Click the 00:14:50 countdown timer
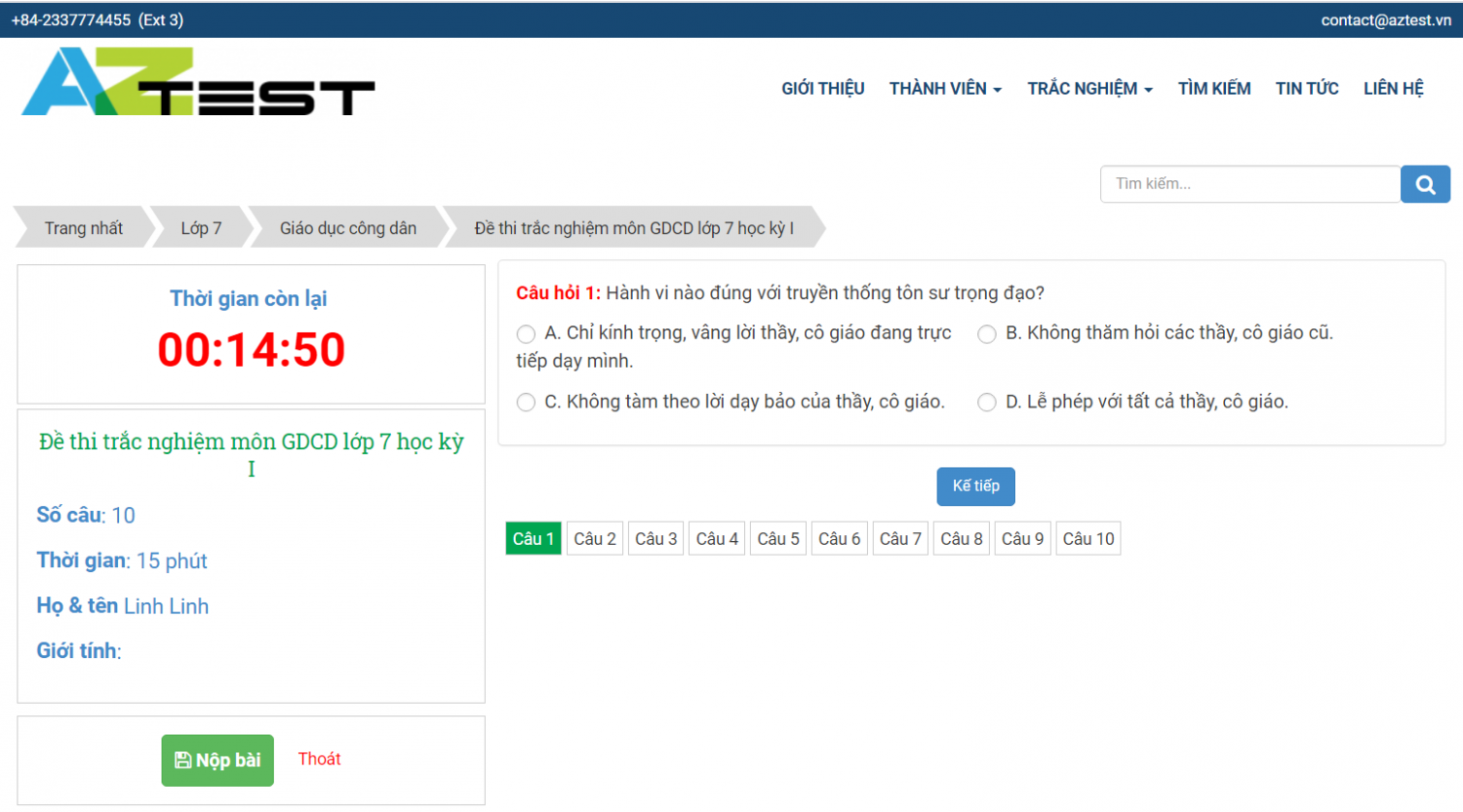 [252, 350]
